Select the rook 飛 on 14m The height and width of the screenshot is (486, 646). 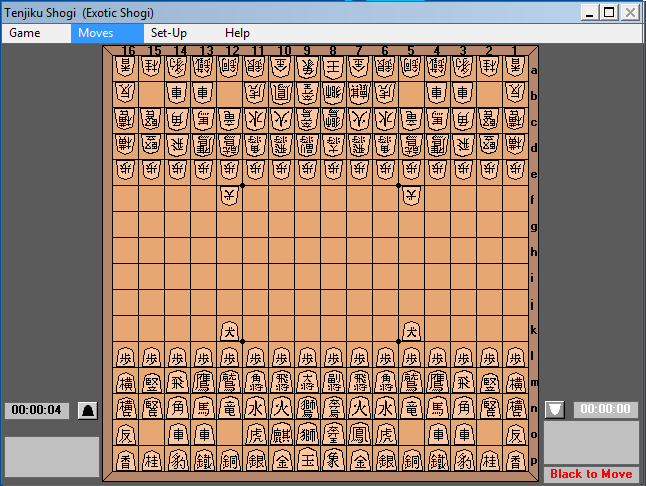coord(178,382)
